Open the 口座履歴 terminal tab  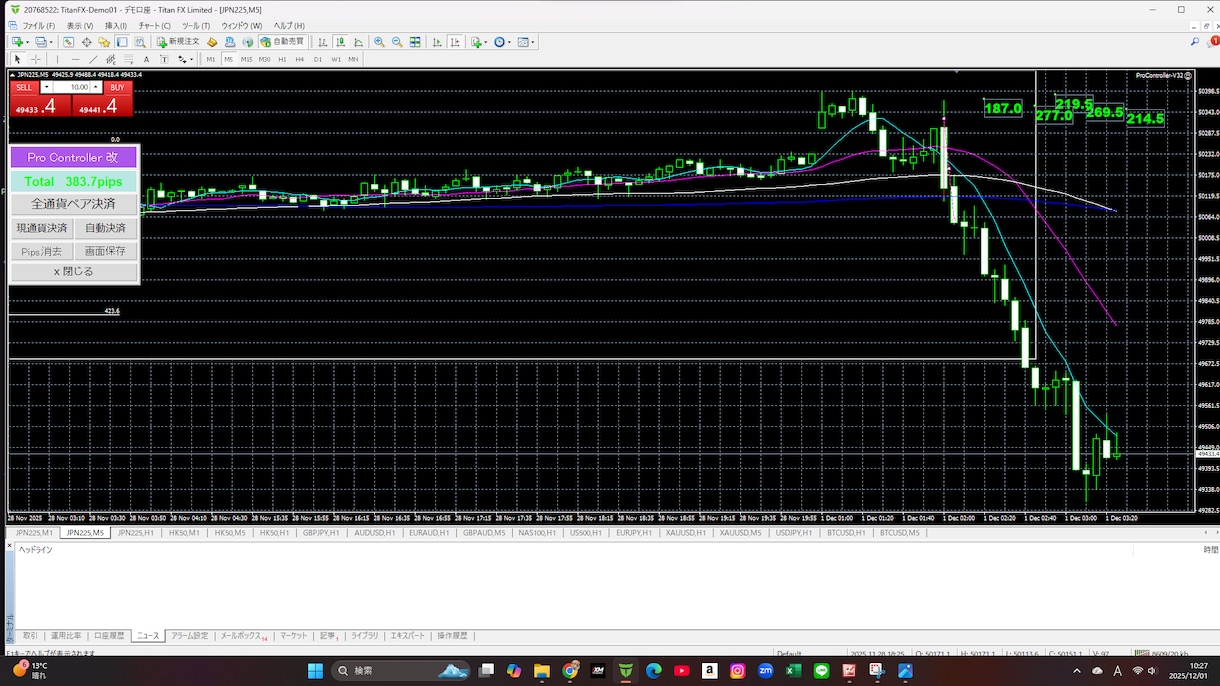tap(108, 635)
